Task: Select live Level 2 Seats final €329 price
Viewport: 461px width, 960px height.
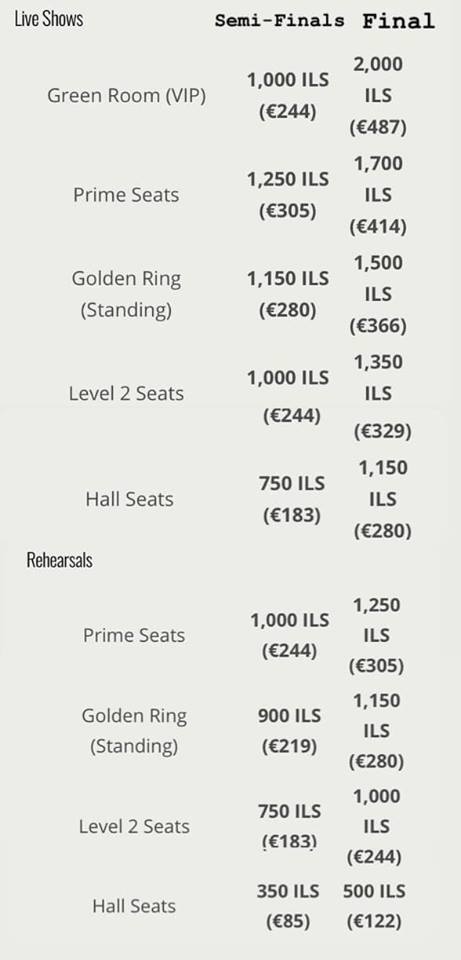Action: tap(383, 432)
